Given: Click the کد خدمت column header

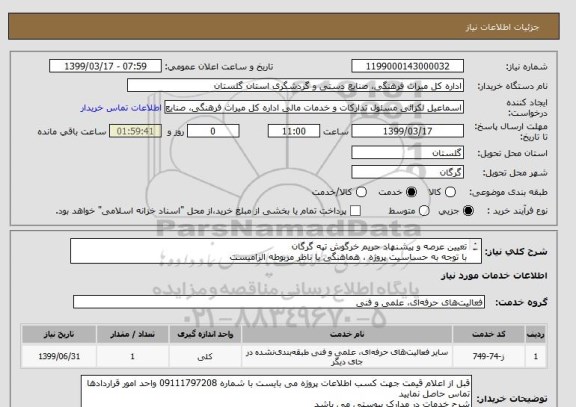Looking at the screenshot, I should click(x=489, y=334).
